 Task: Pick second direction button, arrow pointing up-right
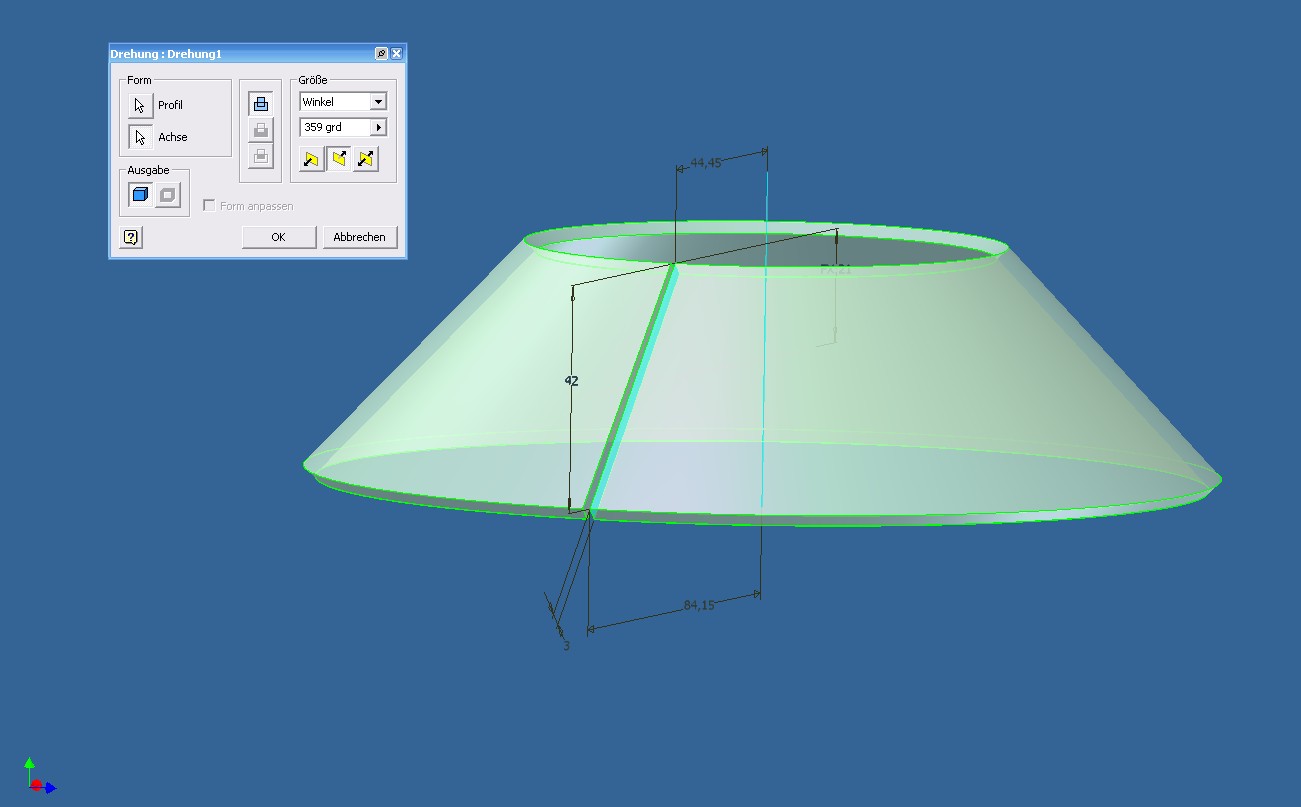pyautogui.click(x=339, y=158)
